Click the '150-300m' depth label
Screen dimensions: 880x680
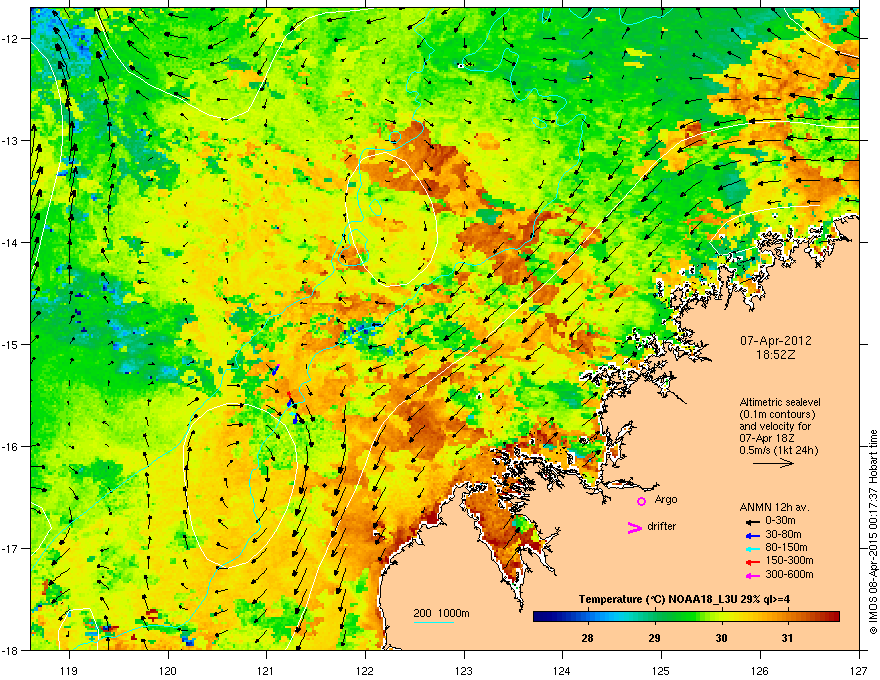pos(789,561)
